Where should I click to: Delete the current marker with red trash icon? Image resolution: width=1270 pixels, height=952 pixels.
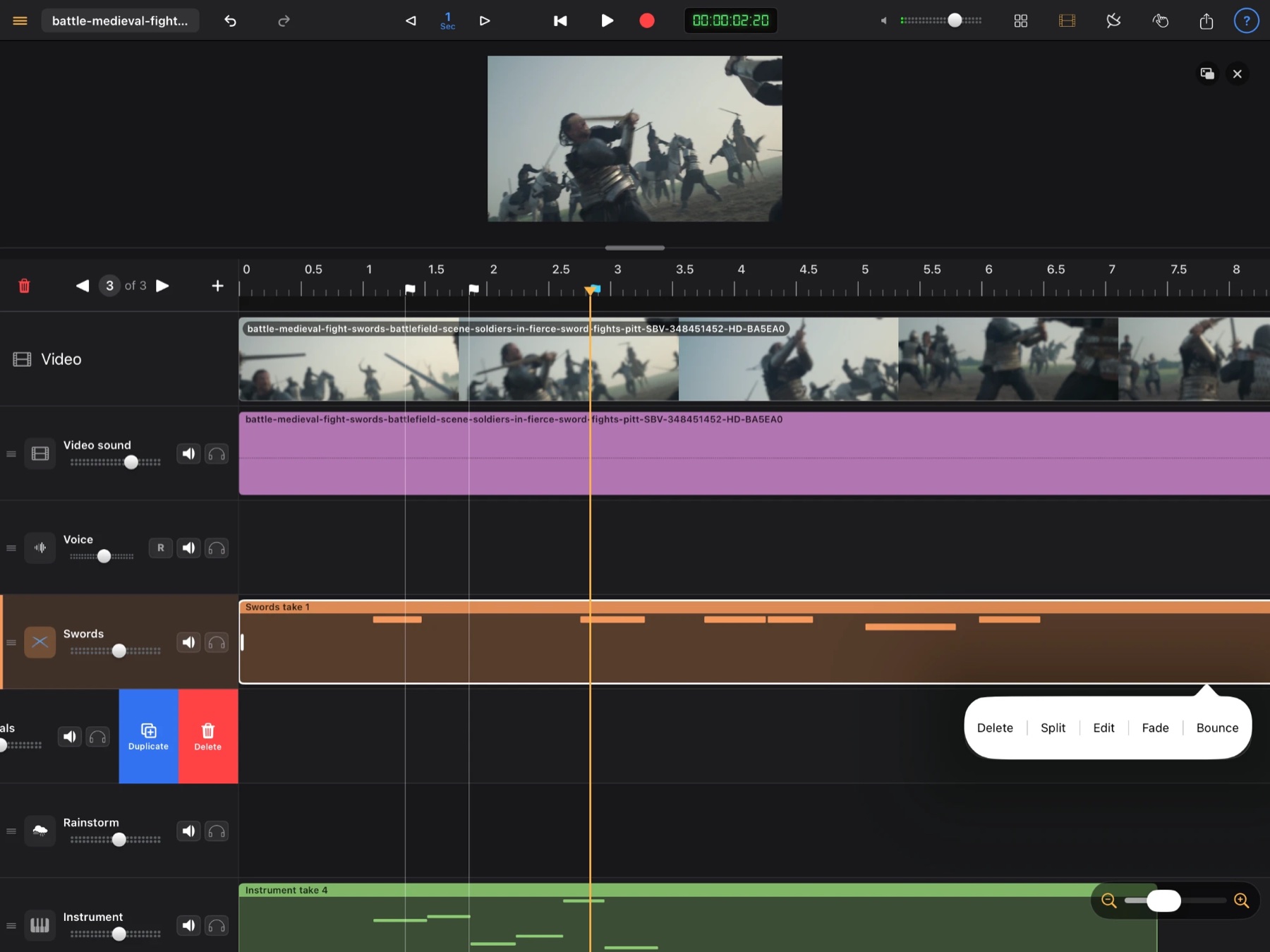point(24,286)
